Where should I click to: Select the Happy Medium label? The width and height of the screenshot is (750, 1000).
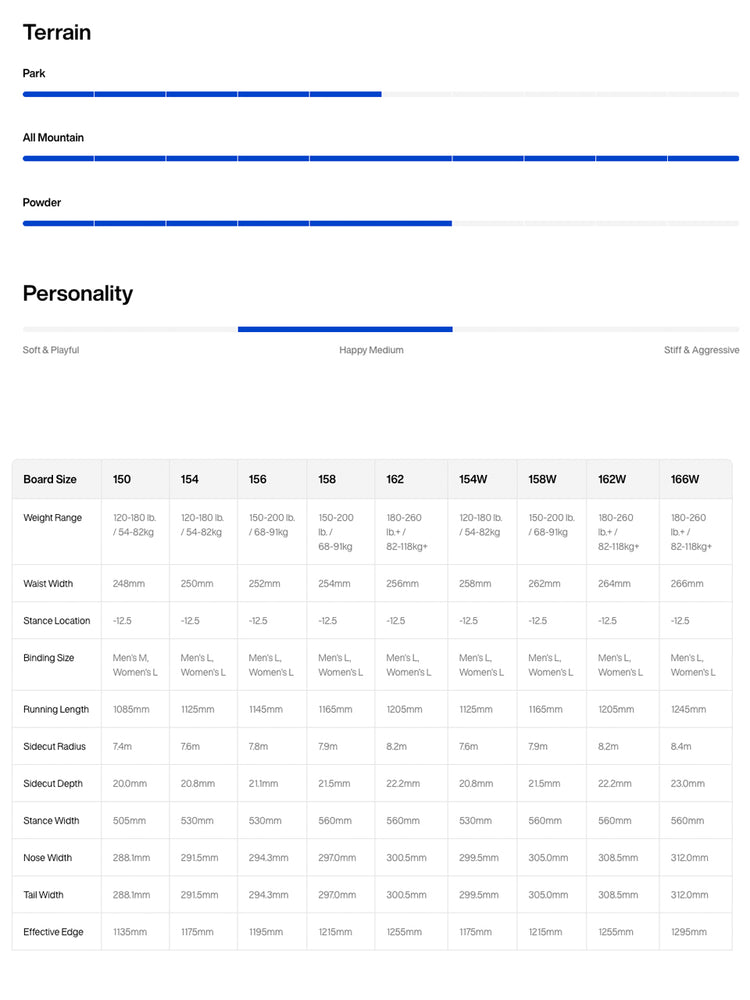coord(371,349)
